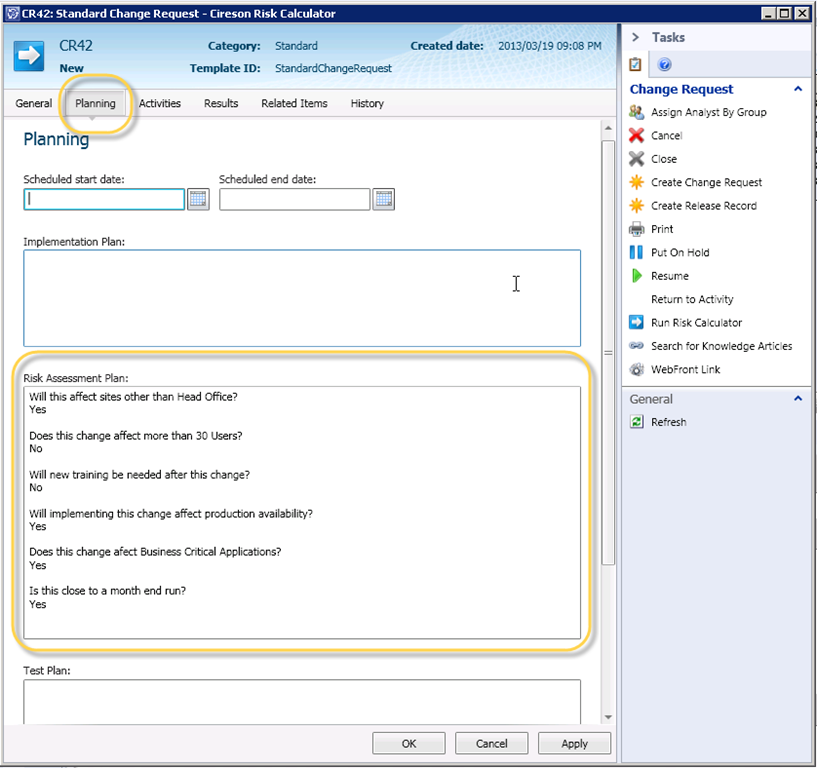Click the green Resume arrow icon
Image resolution: width=817 pixels, height=768 pixels.
[x=636, y=276]
